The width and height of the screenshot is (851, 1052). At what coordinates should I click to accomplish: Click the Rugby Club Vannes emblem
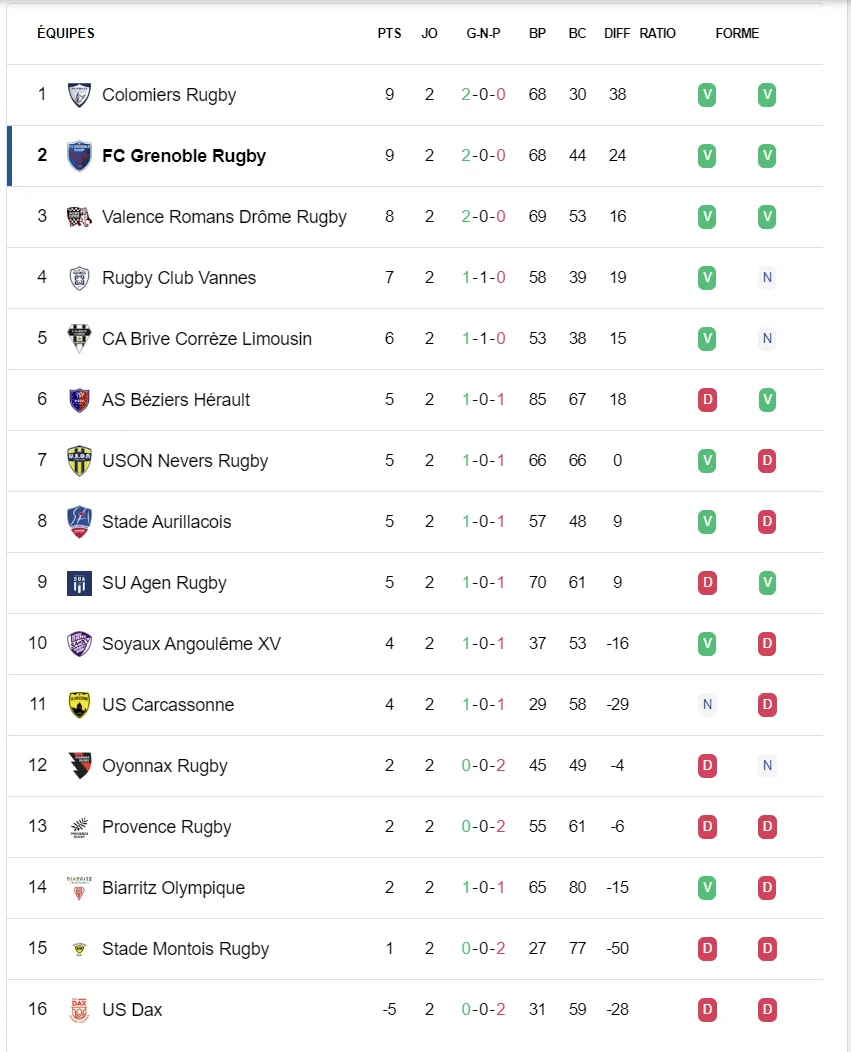[x=79, y=278]
